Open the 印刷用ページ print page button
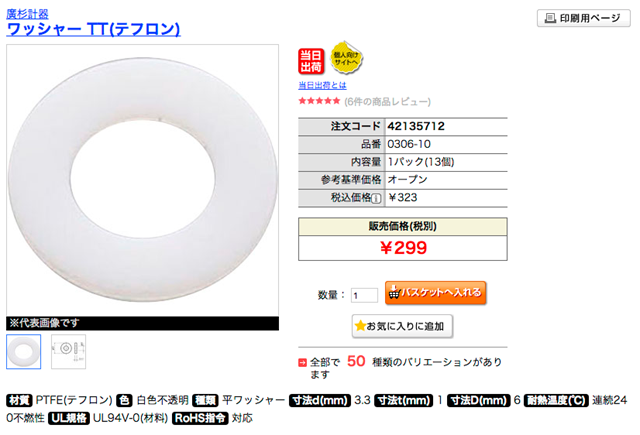This screenshot has height=435, width=640. [x=584, y=18]
